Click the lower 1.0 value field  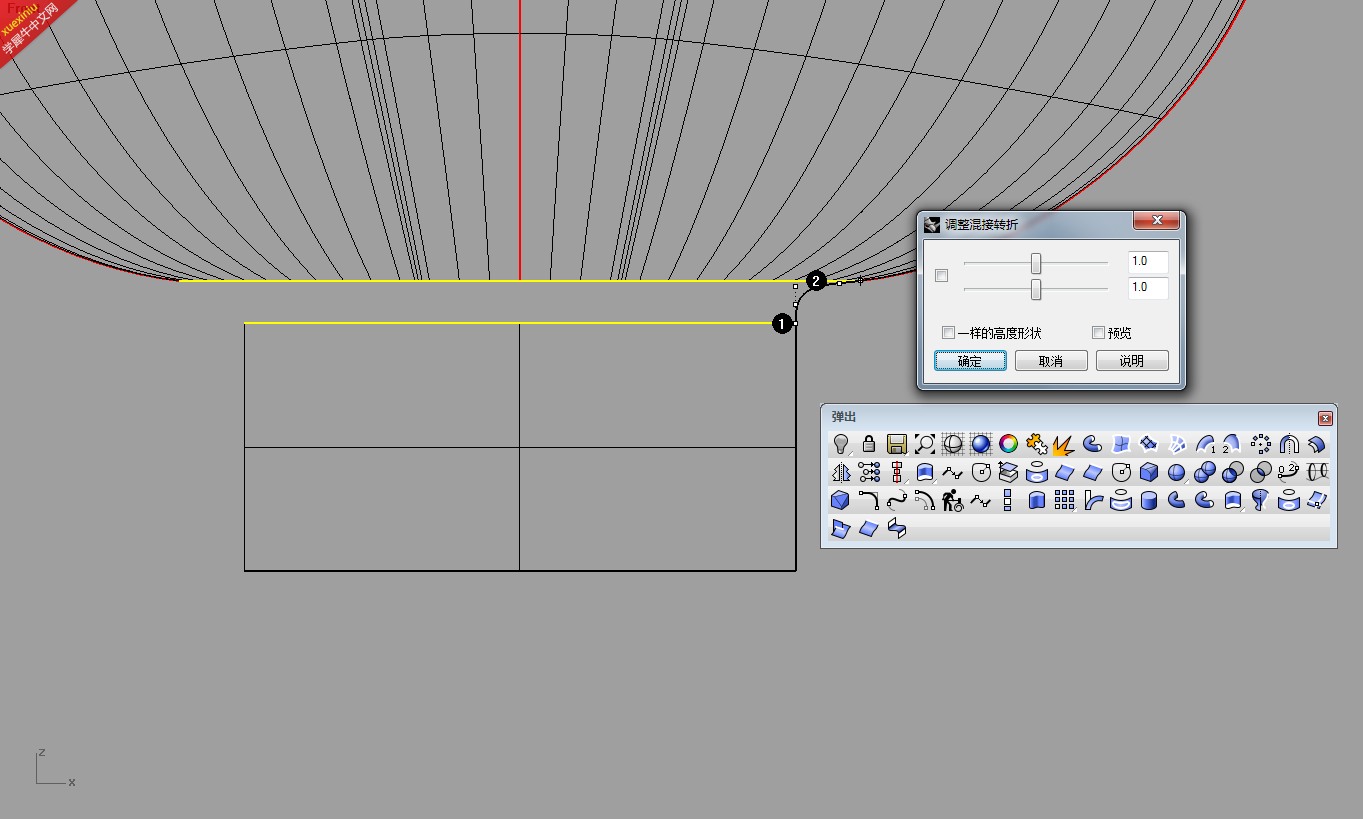[1148, 288]
